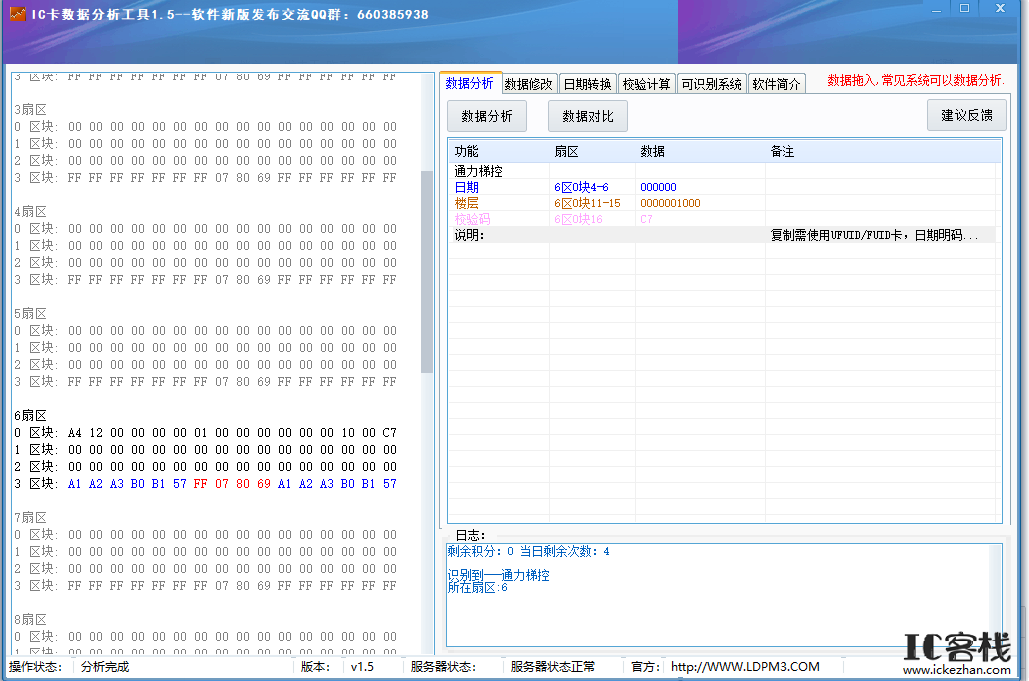1029x681 pixels.
Task: Select the 日期 row in results table
Action: tap(724, 187)
